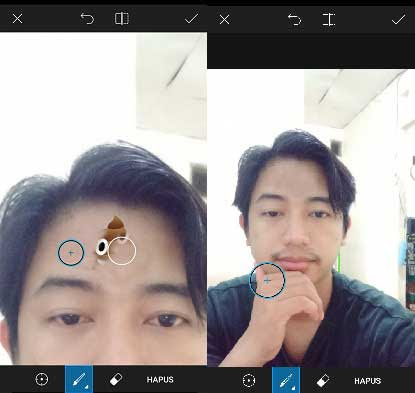415x393 pixels.
Task: Select the eraser tool in the right editor
Action: click(x=323, y=381)
